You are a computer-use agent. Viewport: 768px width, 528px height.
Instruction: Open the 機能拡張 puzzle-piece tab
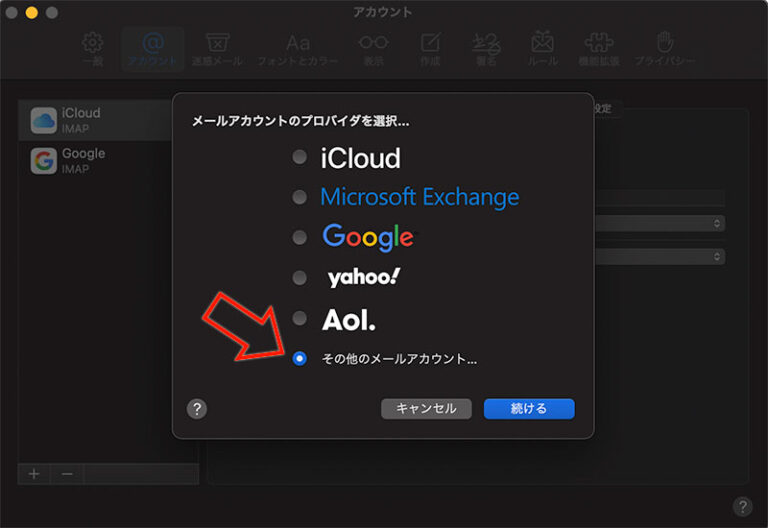pos(599,49)
